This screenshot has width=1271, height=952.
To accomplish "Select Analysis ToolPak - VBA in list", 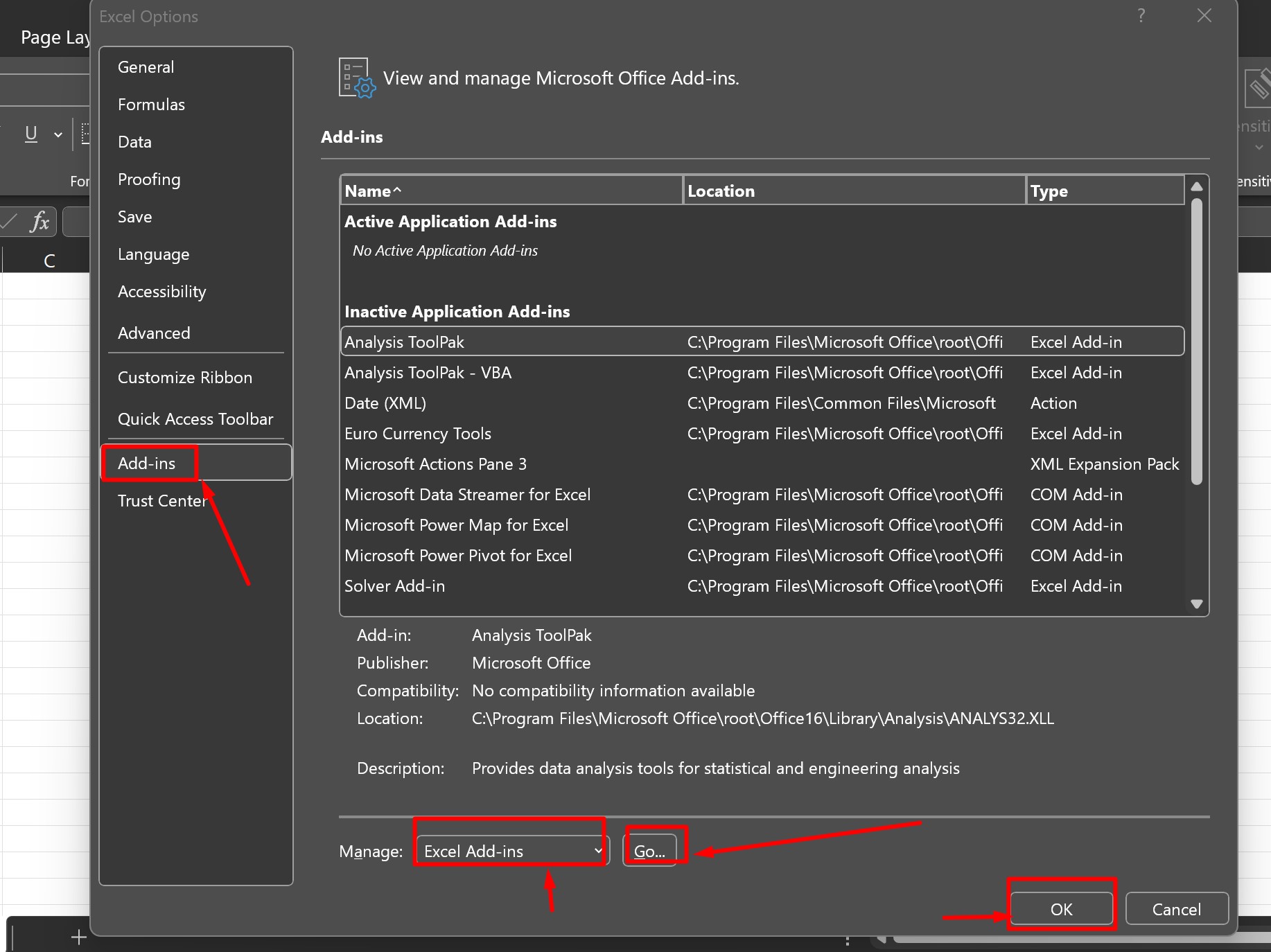I will 428,373.
